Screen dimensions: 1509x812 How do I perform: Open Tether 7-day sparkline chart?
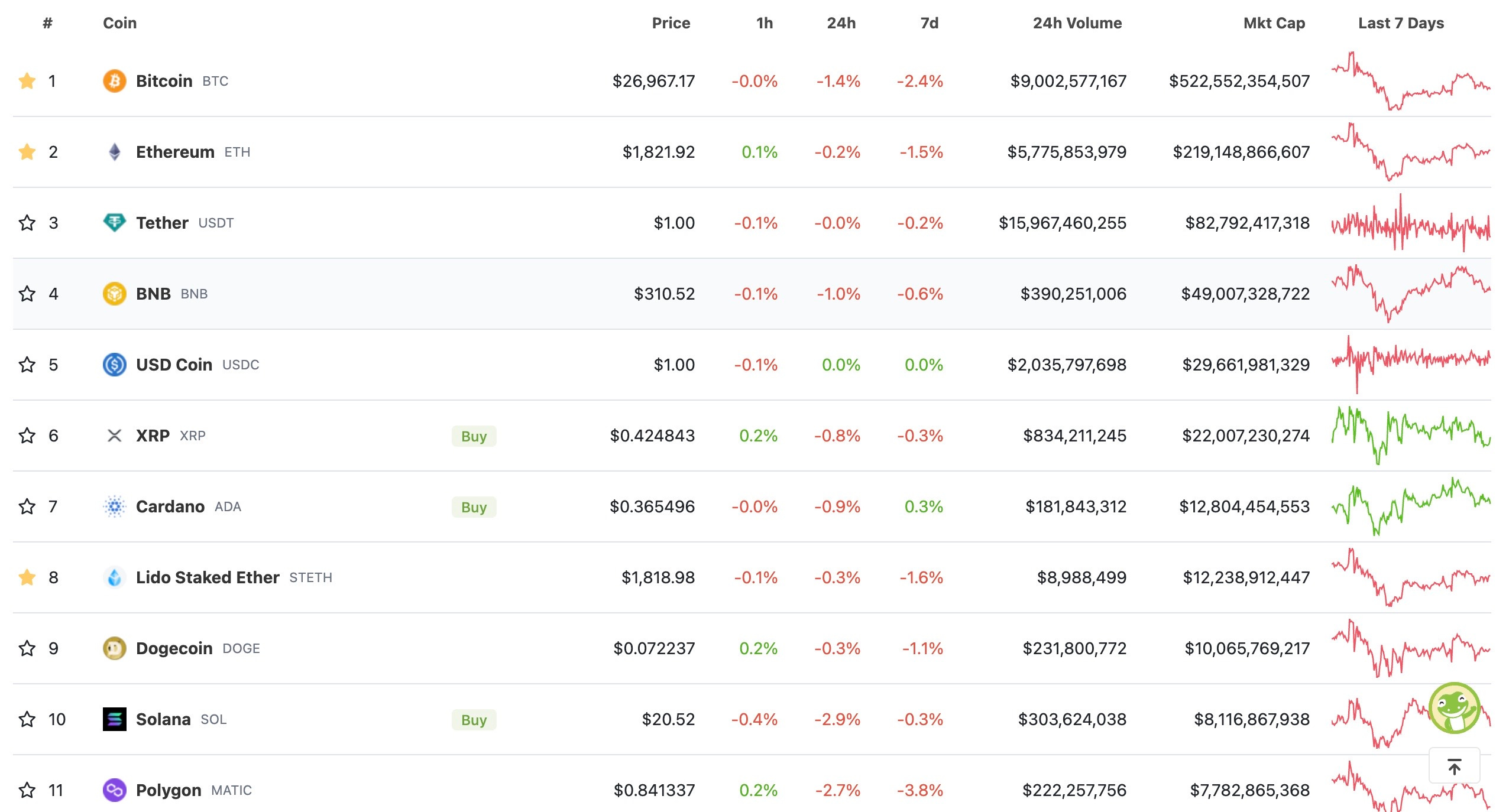(1411, 223)
